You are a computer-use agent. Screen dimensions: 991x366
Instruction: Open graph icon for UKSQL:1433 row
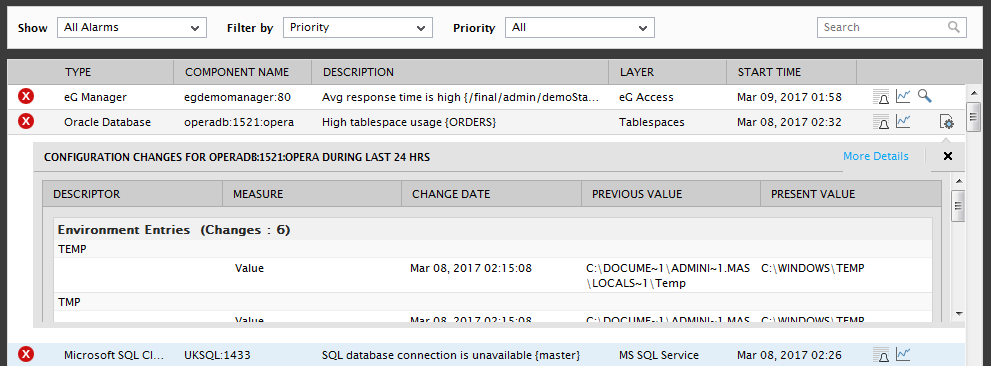tap(903, 353)
